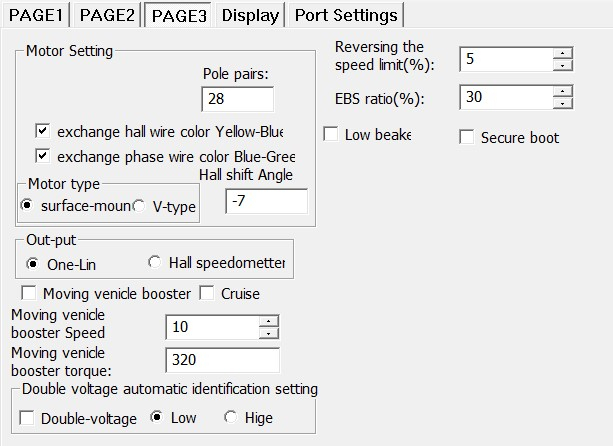Open the PAGE2 tab

point(107,15)
